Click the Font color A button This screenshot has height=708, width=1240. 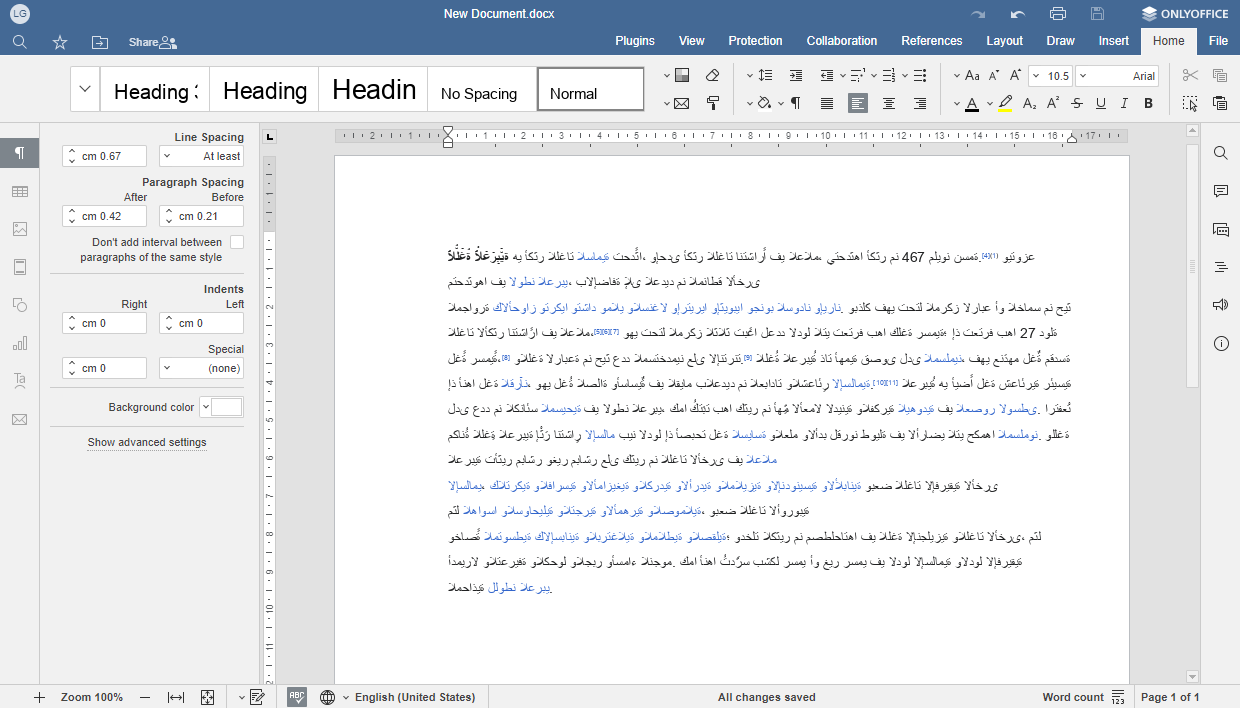pos(971,103)
